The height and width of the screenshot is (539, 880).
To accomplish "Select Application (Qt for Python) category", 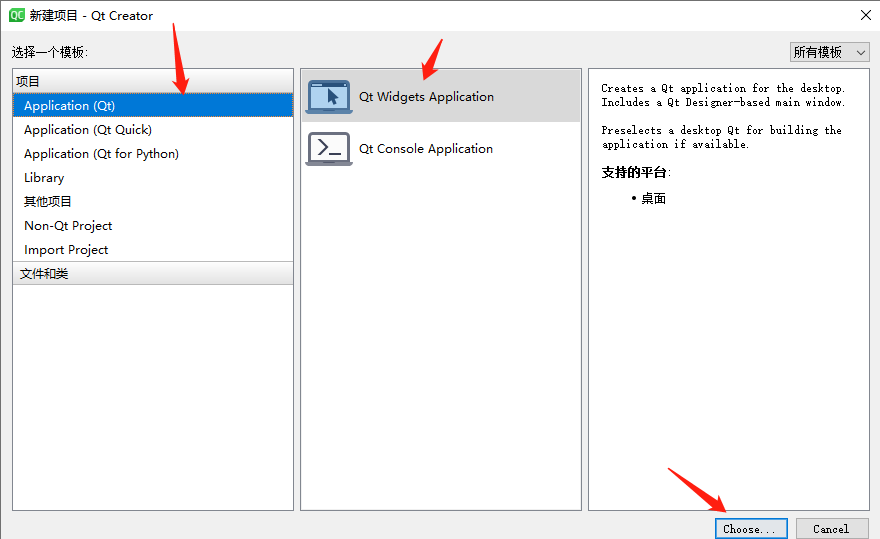I will point(153,154).
